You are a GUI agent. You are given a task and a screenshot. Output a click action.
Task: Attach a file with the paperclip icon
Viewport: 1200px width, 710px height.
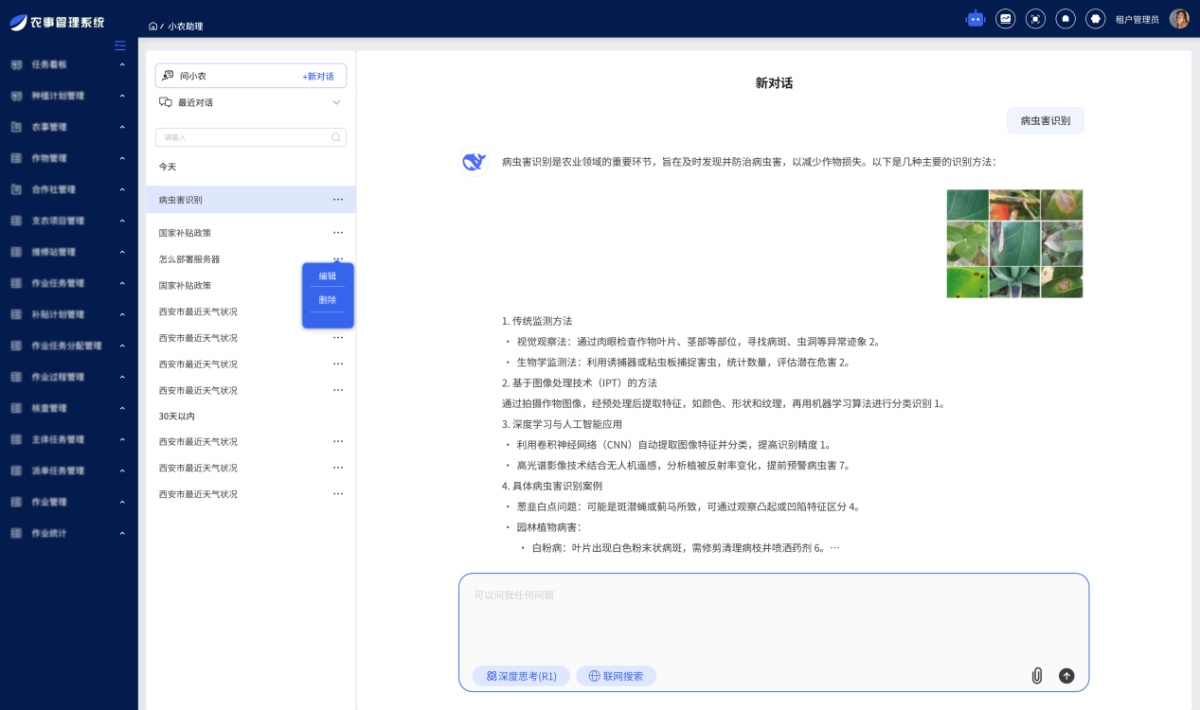pos(1038,675)
